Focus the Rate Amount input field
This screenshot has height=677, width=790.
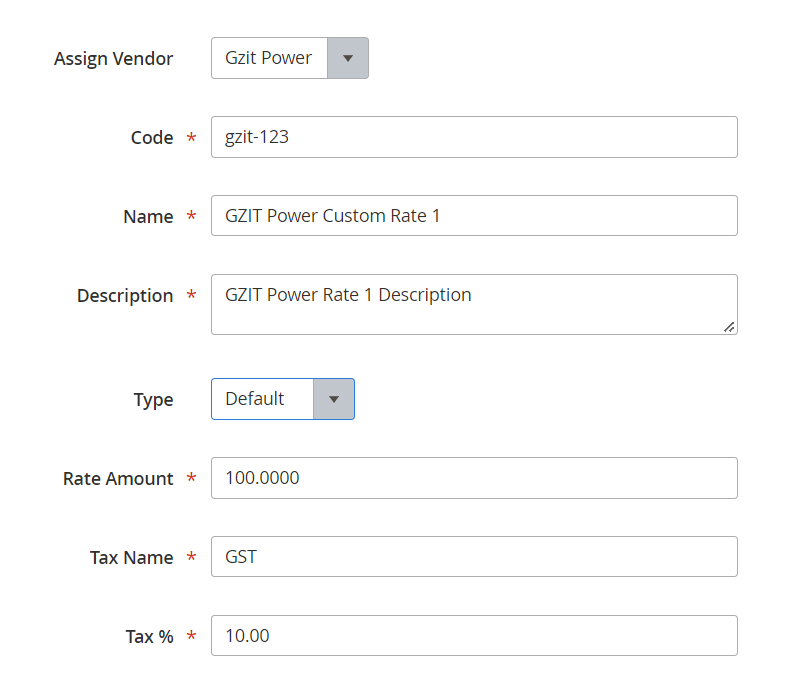pyautogui.click(x=474, y=478)
